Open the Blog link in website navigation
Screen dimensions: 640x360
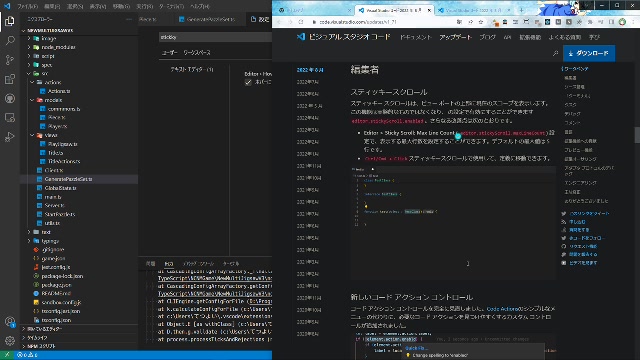[x=487, y=37]
